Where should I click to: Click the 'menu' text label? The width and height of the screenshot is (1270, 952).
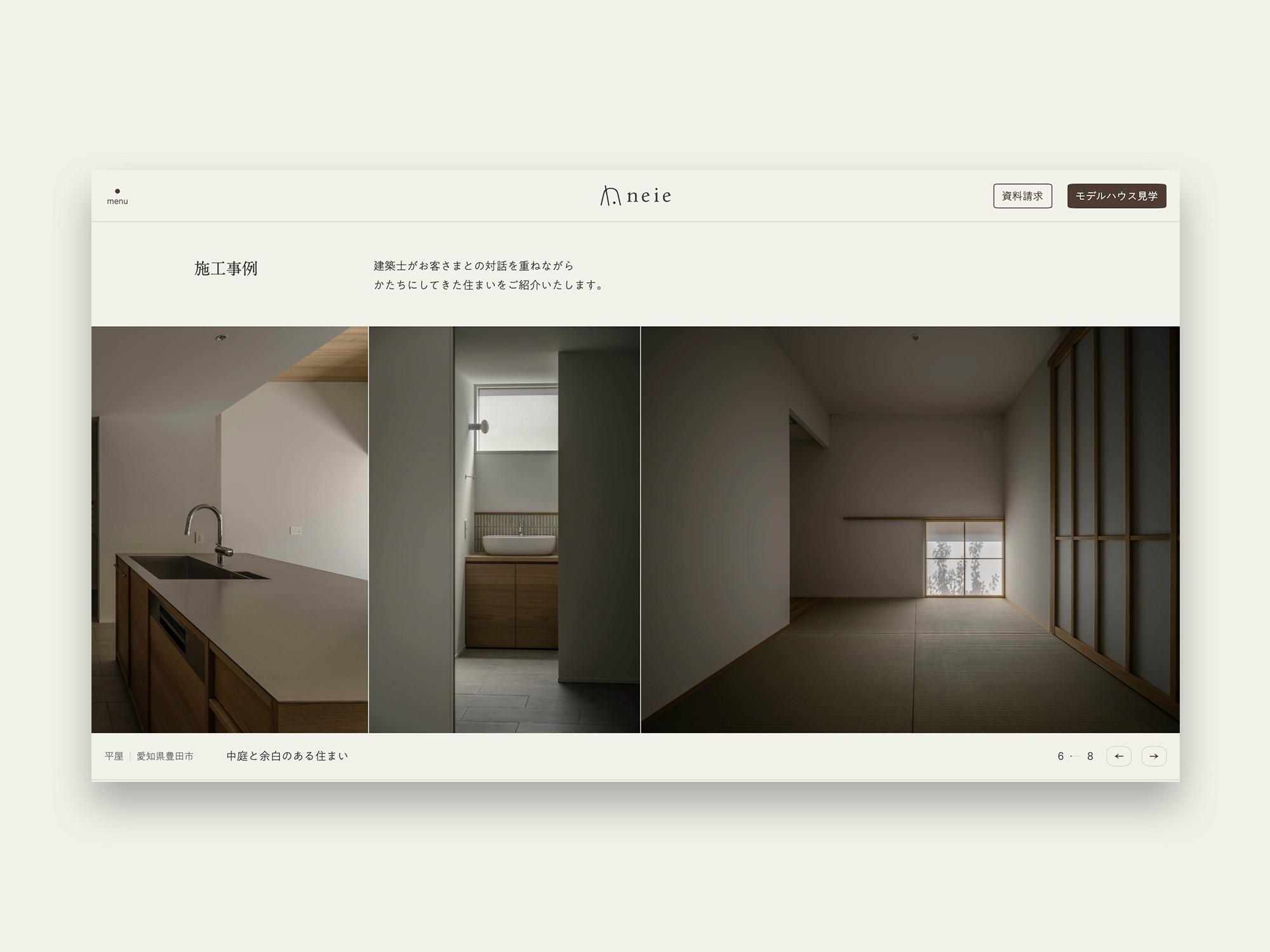117,202
